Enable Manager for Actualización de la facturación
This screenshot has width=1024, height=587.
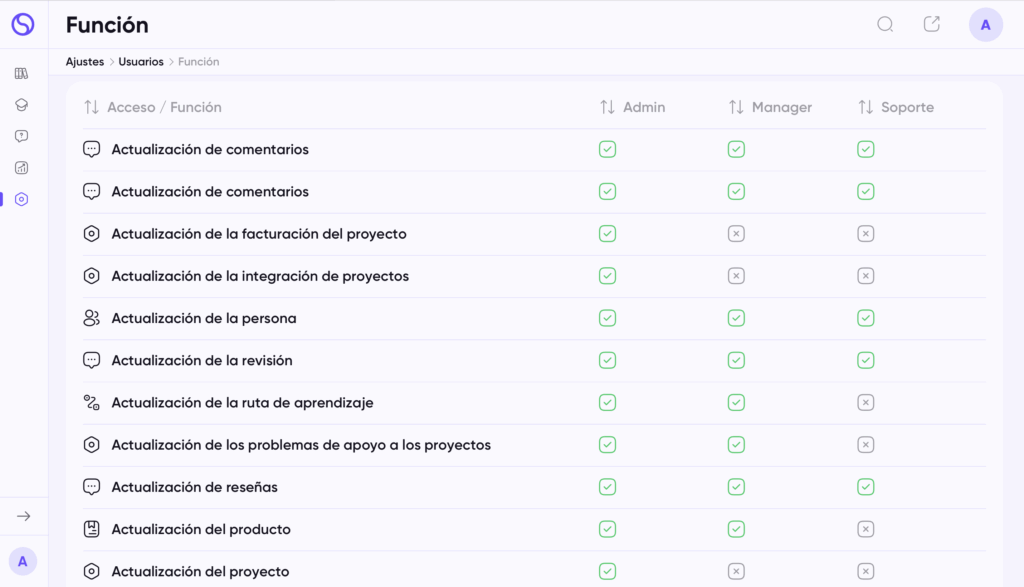[736, 234]
